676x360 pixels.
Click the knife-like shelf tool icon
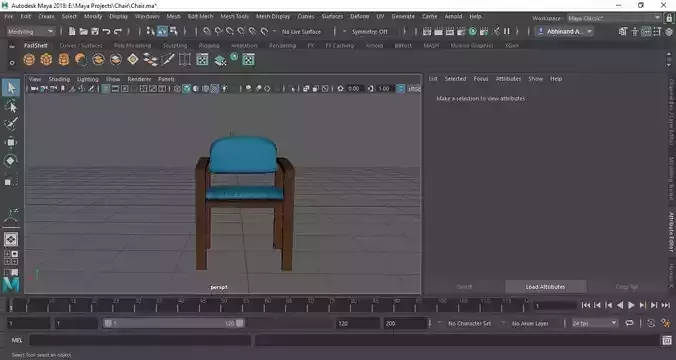(x=168, y=59)
